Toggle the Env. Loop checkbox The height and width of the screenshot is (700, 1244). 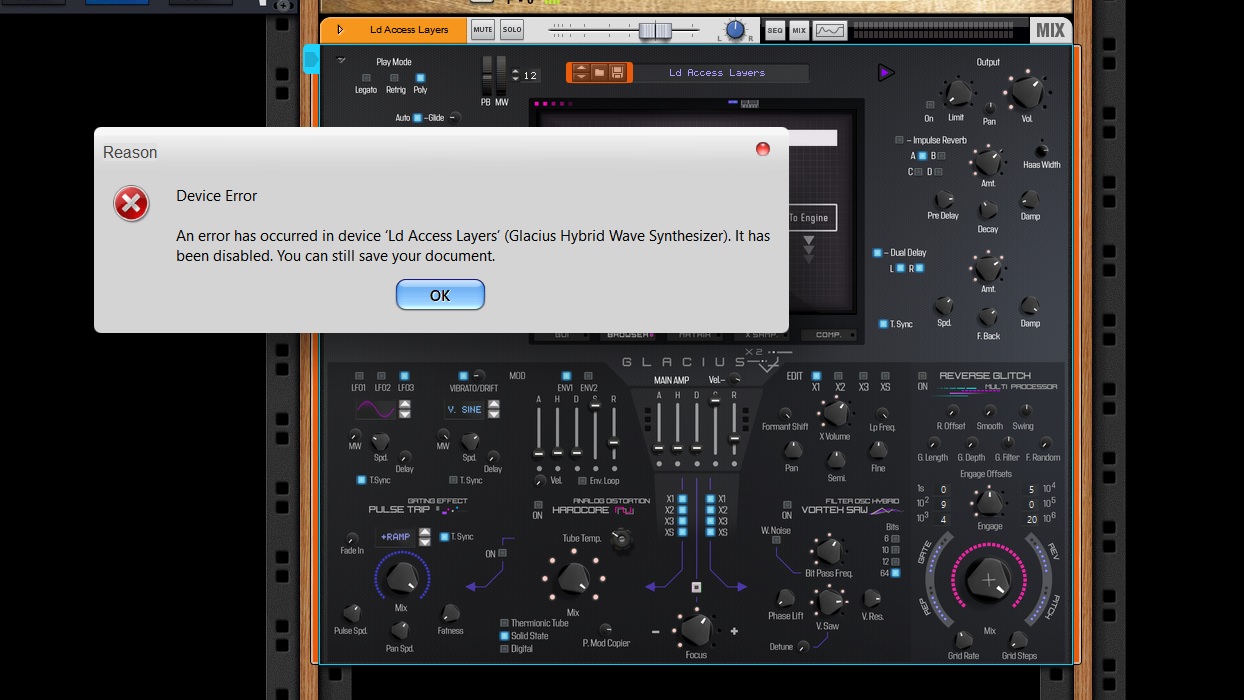click(581, 481)
